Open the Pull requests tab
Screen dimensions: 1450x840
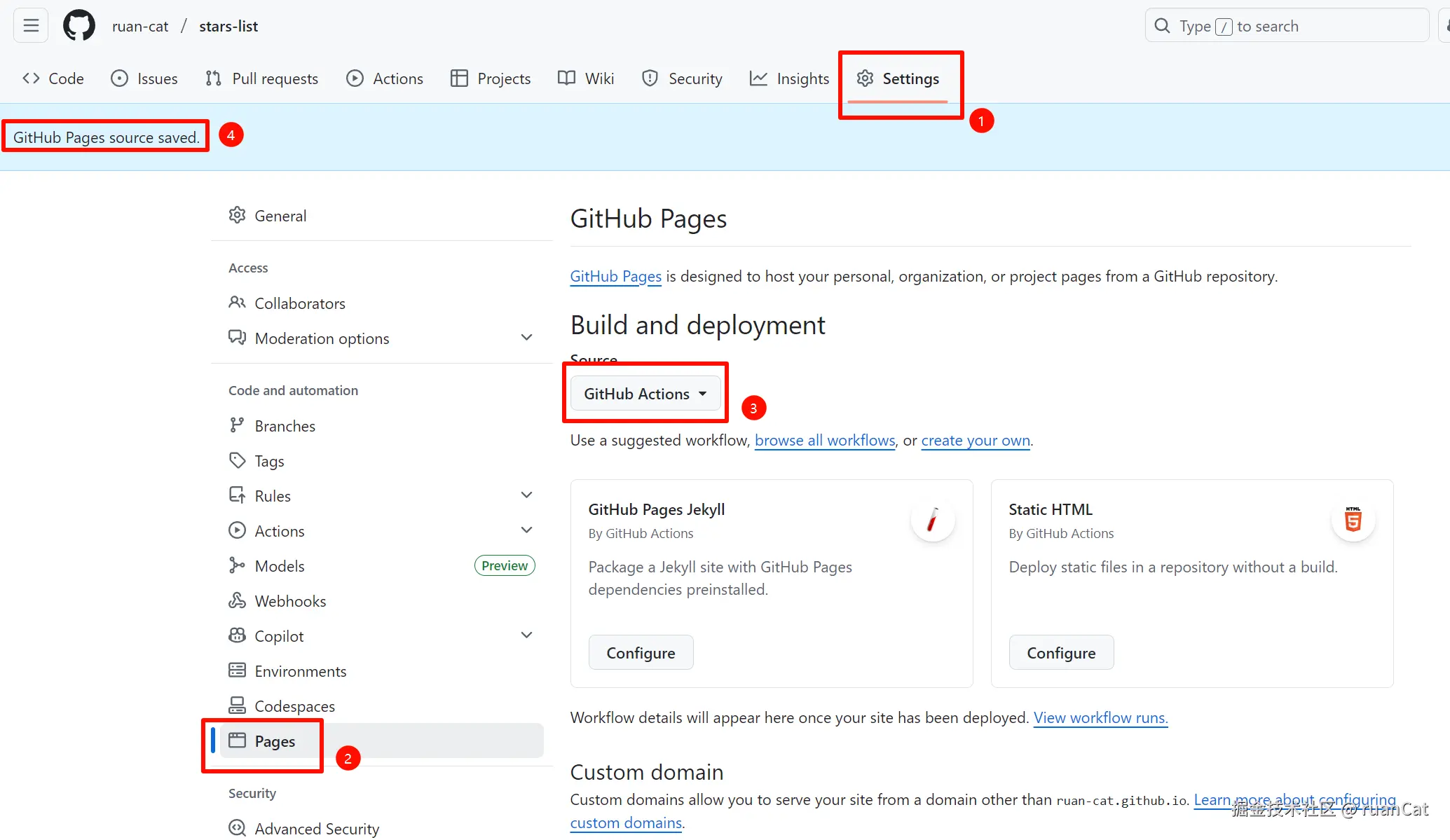[261, 78]
